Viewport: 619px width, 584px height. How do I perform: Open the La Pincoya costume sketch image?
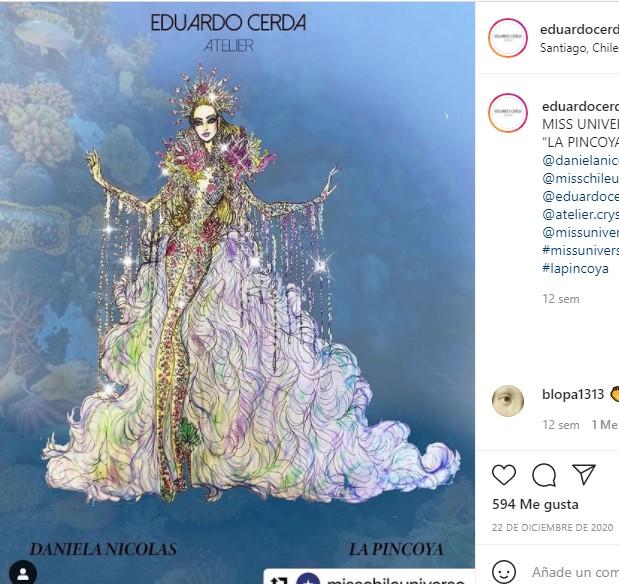click(x=237, y=292)
